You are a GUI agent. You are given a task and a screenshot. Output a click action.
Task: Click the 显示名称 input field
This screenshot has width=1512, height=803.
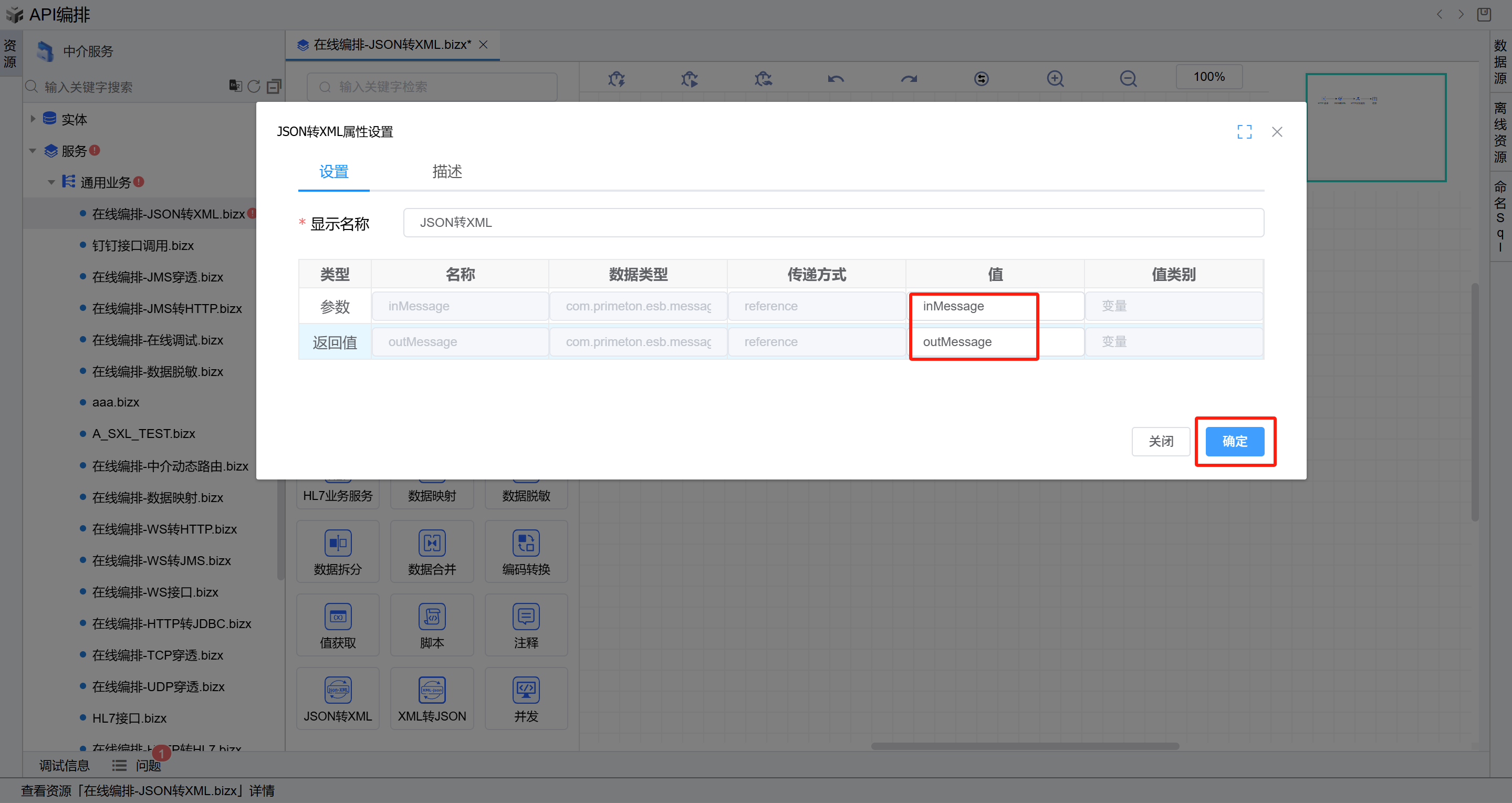pos(833,223)
